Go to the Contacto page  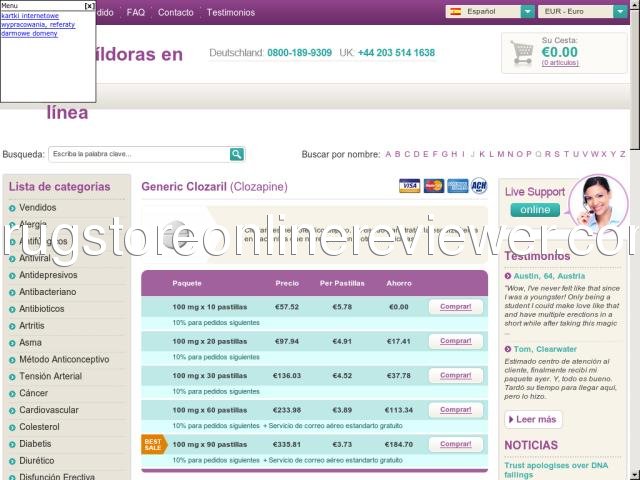coord(176,13)
